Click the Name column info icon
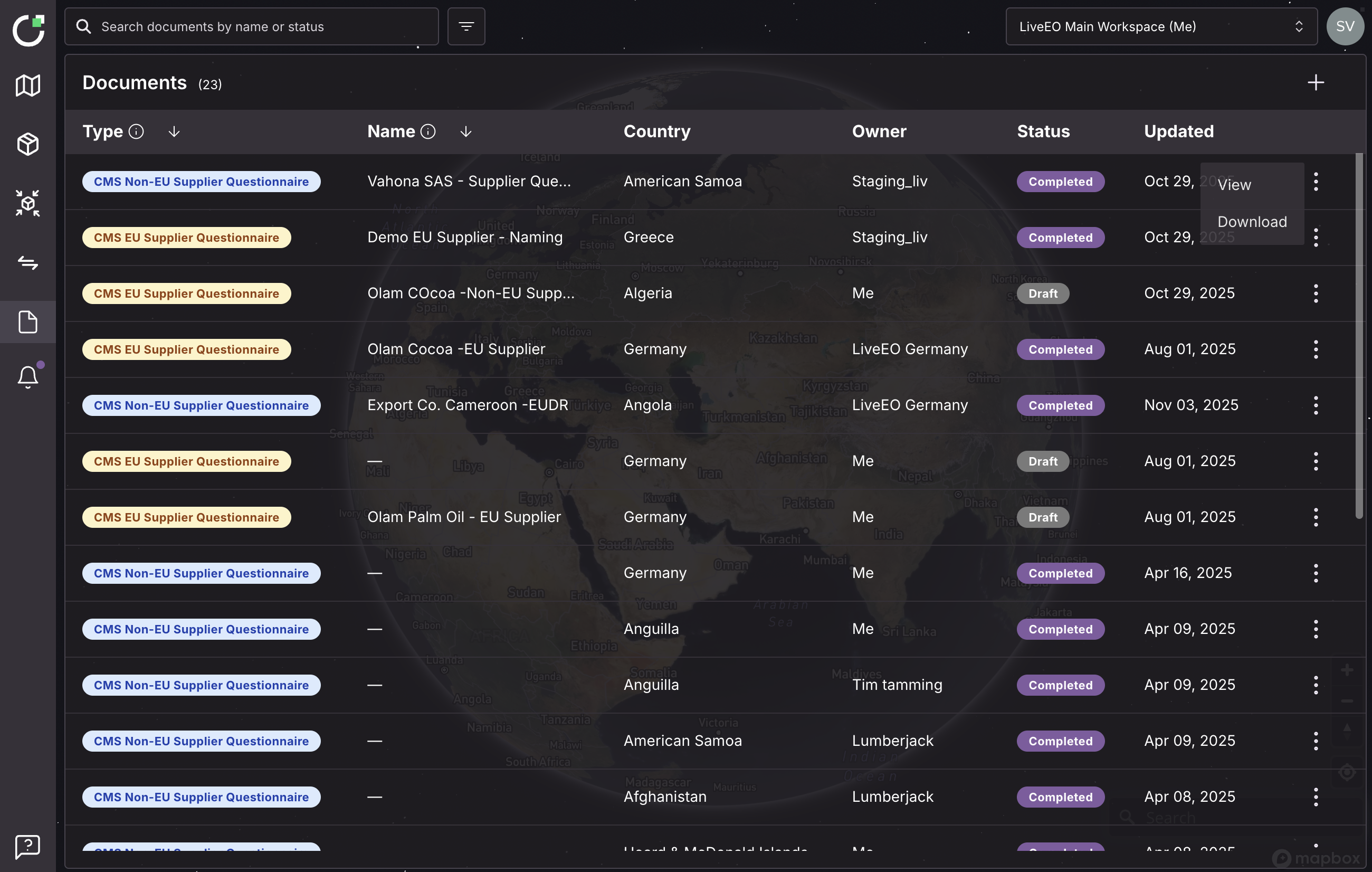Screen dimensions: 1372x872 pos(428,131)
